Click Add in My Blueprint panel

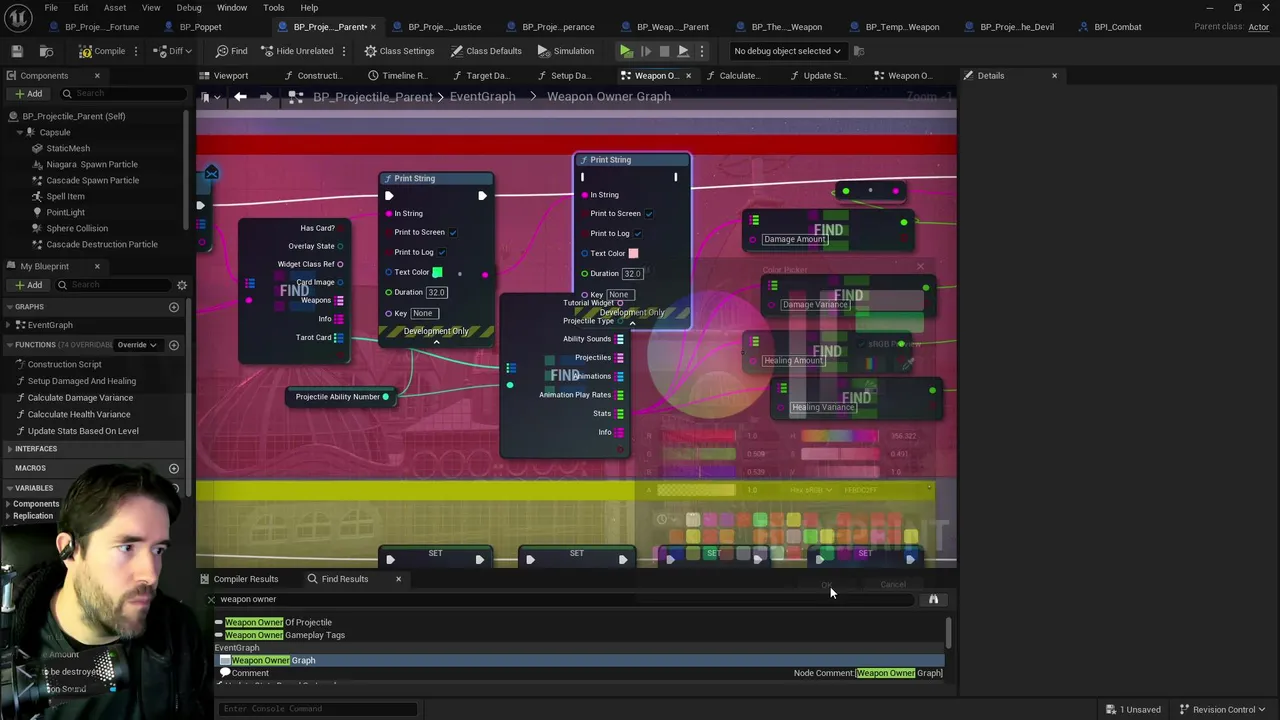point(28,285)
